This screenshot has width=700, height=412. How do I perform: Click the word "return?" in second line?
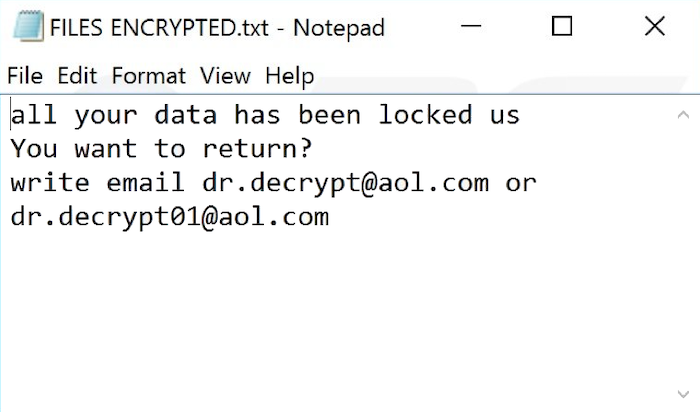257,148
